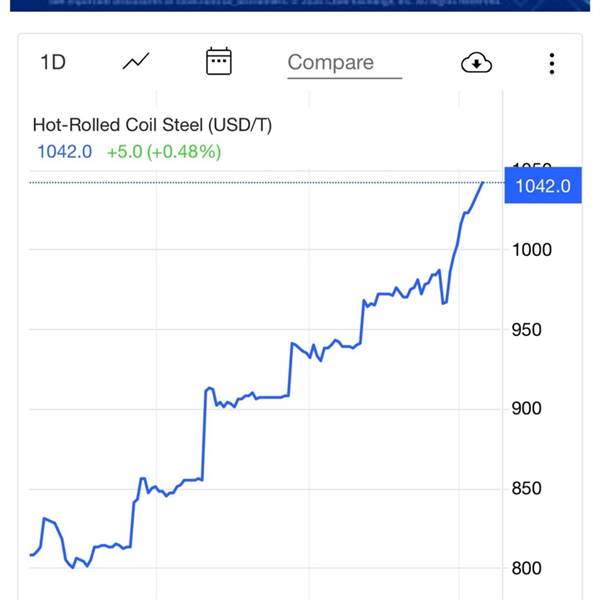
Task: Open the calendar date range picker
Action: 218,61
